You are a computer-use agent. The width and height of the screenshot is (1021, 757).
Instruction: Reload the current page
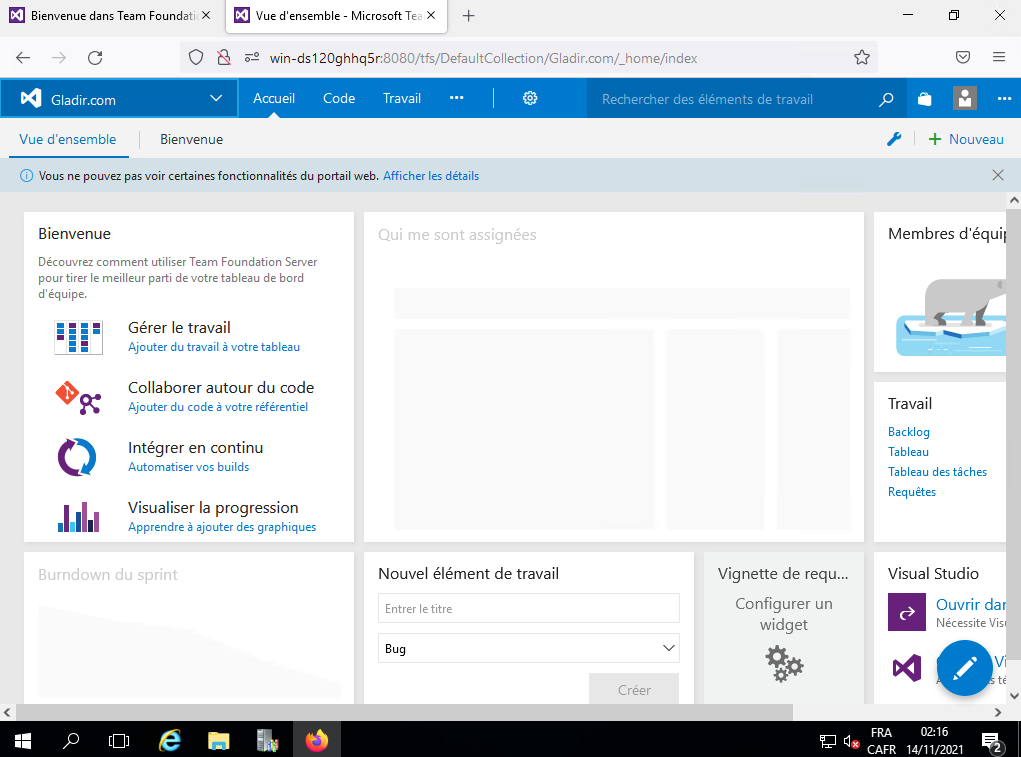coord(95,58)
